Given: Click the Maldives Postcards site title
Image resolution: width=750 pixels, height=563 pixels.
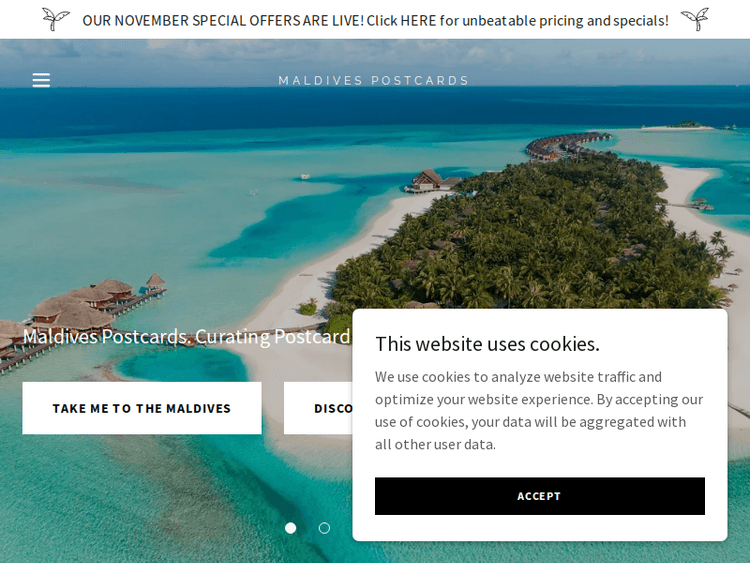Looking at the screenshot, I should click(x=374, y=80).
